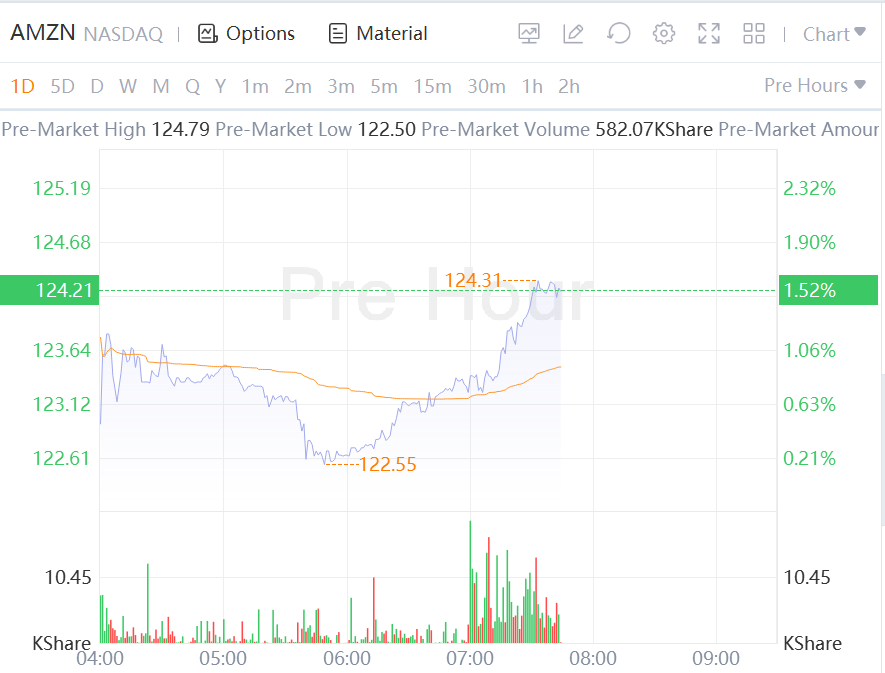This screenshot has width=885, height=673.
Task: Open the chart presentation monitor icon
Action: coord(529,34)
